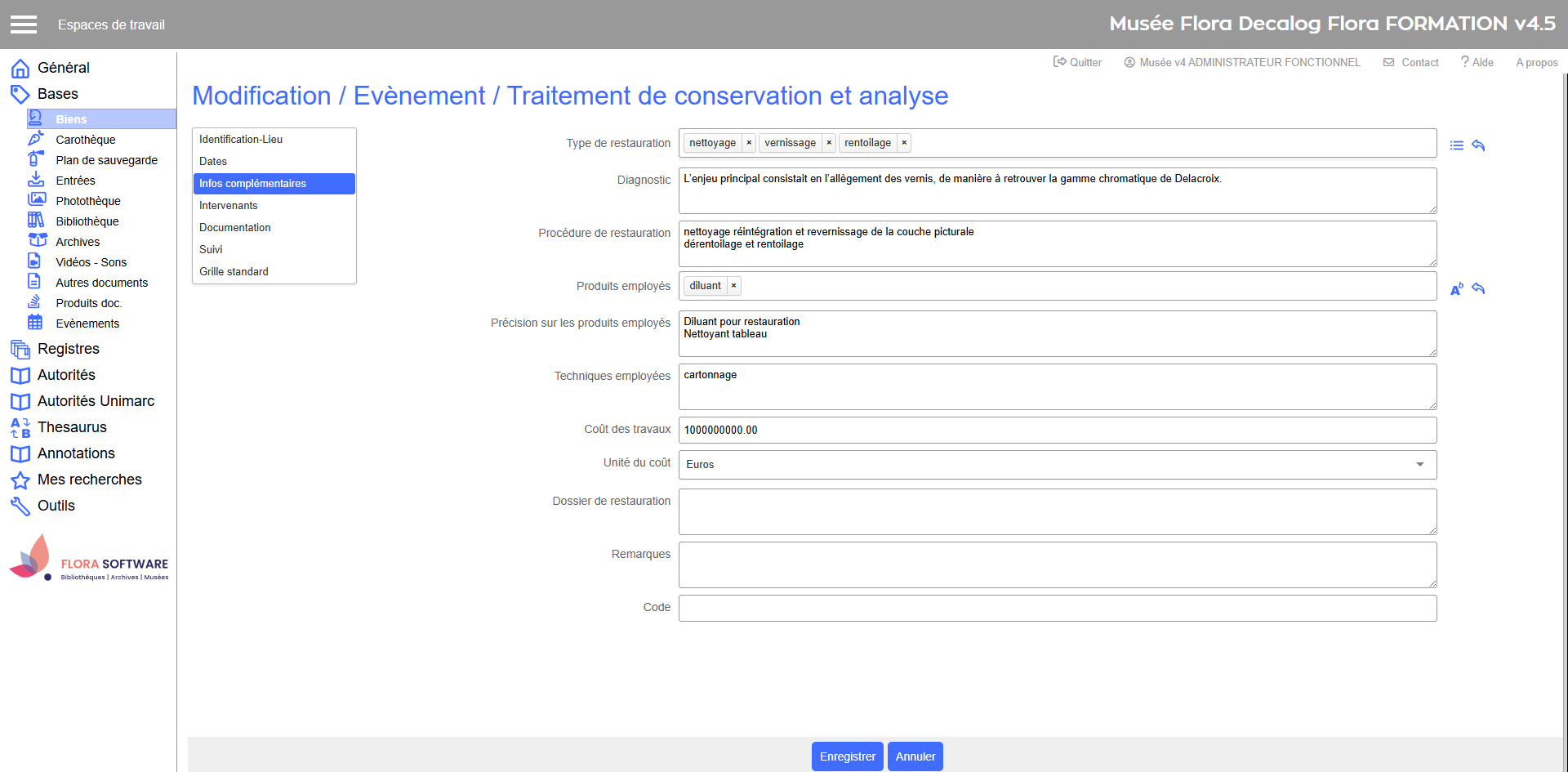Open Carothèque in the sidebar
The height and width of the screenshot is (772, 1568).
85,140
